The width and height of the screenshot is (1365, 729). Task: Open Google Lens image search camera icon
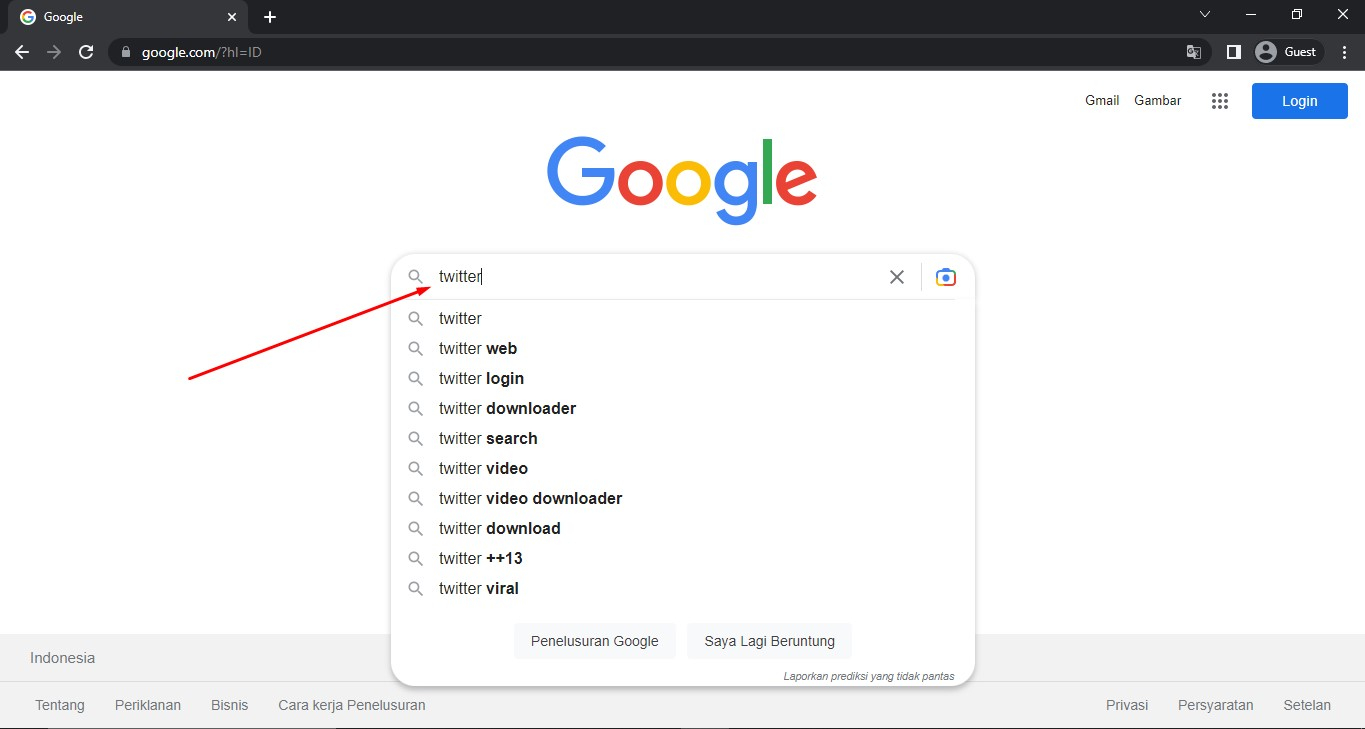pyautogui.click(x=946, y=277)
